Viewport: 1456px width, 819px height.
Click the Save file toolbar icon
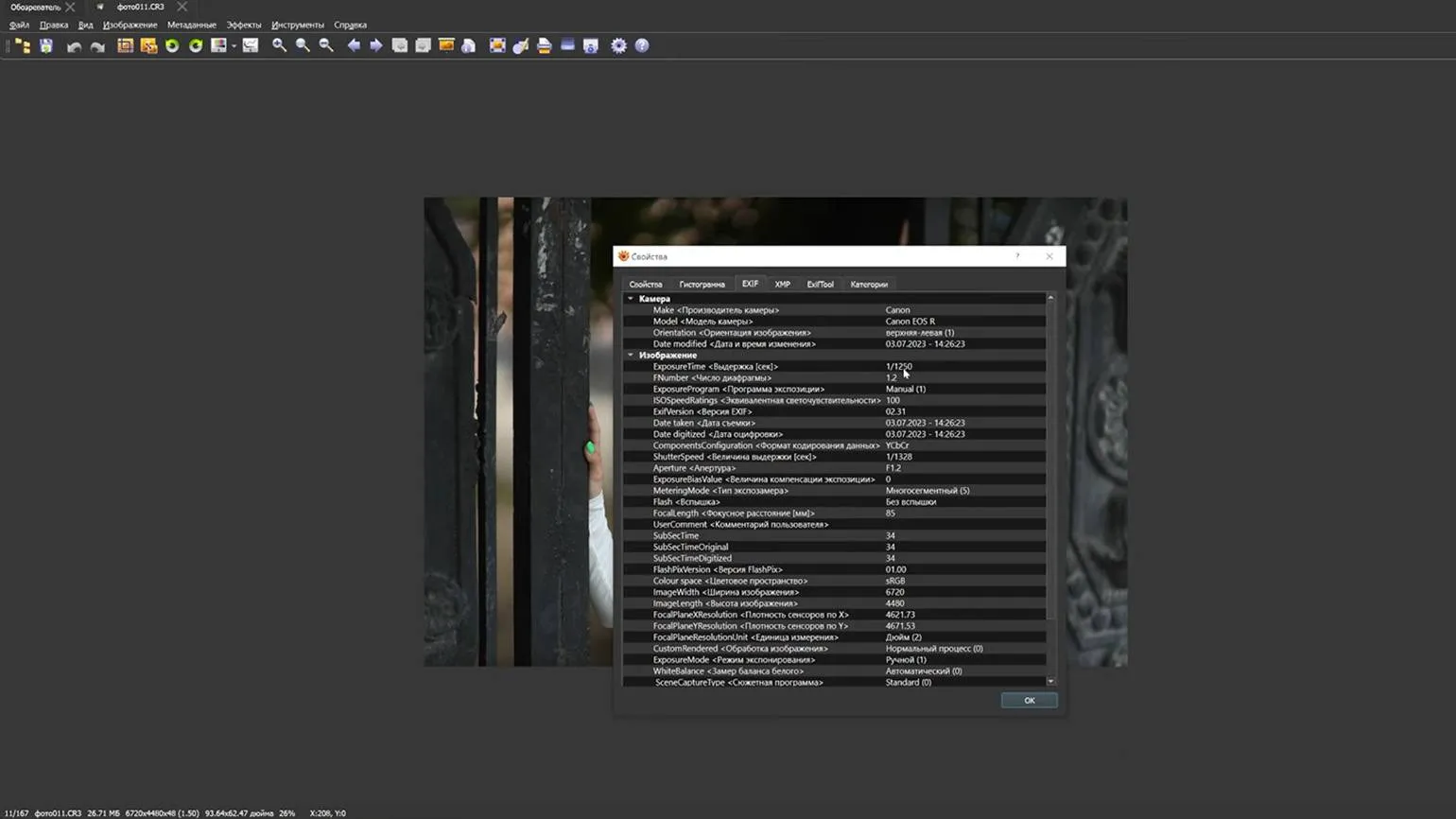point(46,45)
